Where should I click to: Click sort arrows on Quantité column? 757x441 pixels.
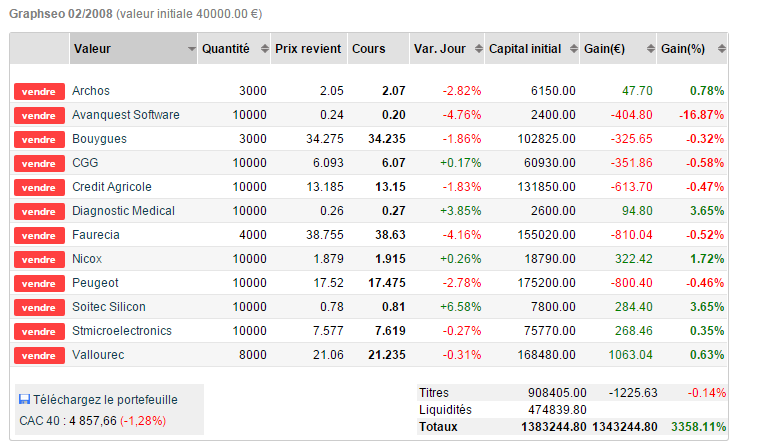point(265,48)
